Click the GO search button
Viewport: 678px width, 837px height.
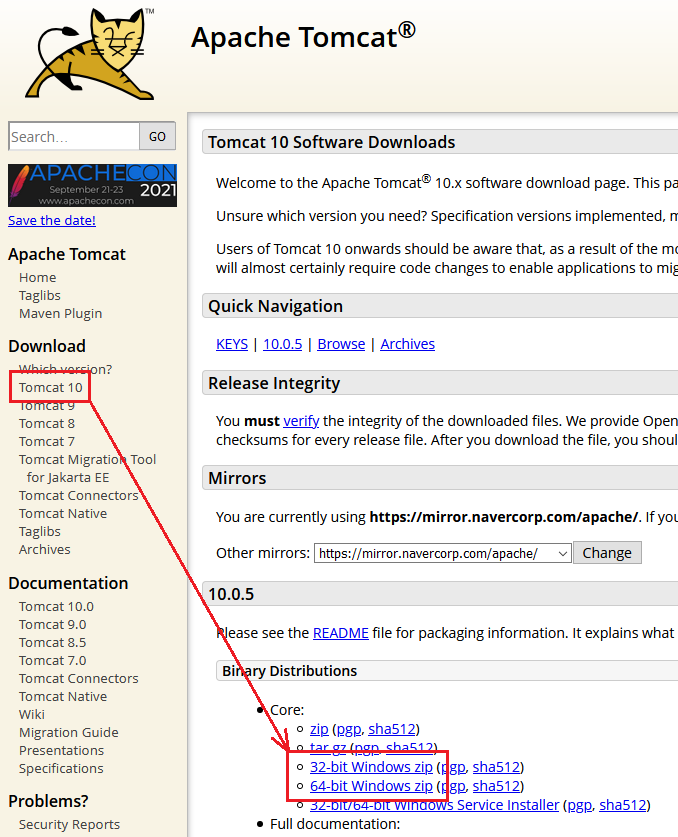(x=157, y=137)
